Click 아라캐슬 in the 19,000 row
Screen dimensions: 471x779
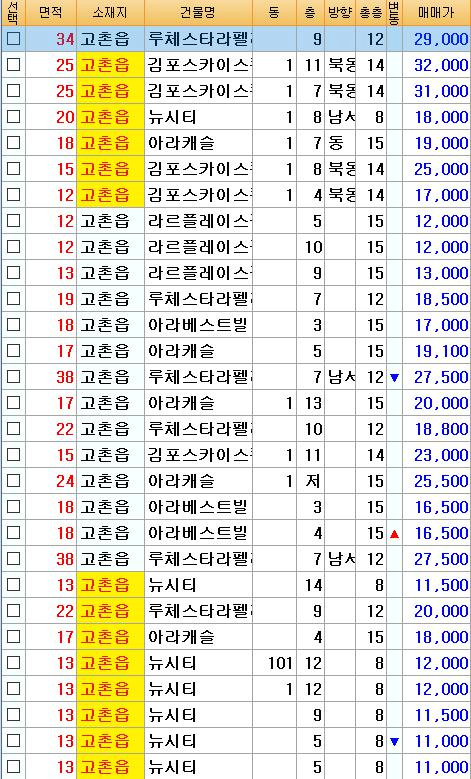(x=181, y=143)
